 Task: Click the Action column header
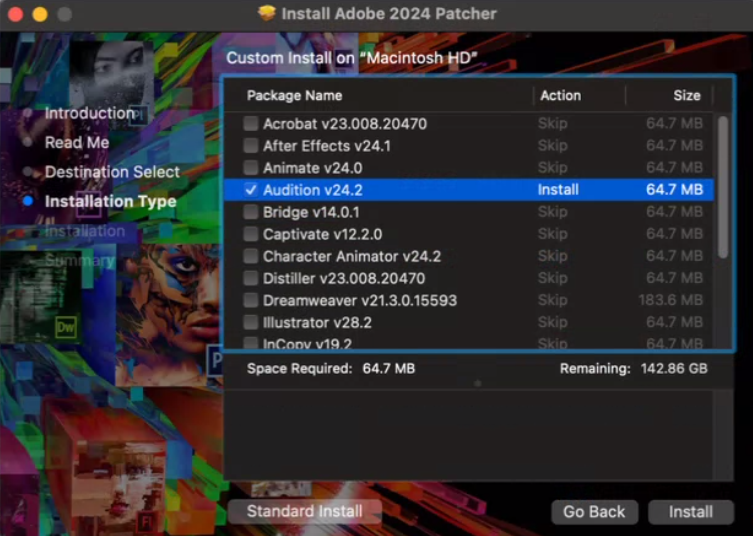pyautogui.click(x=560, y=96)
